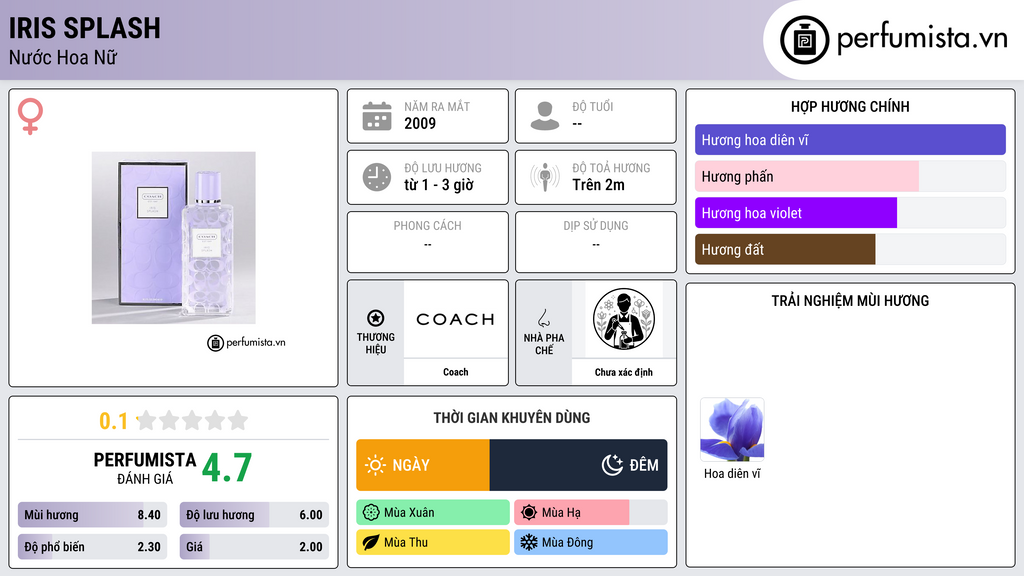Screen dimensions: 1024x576
Task: Click the iris flower note thumbnail
Action: point(732,430)
